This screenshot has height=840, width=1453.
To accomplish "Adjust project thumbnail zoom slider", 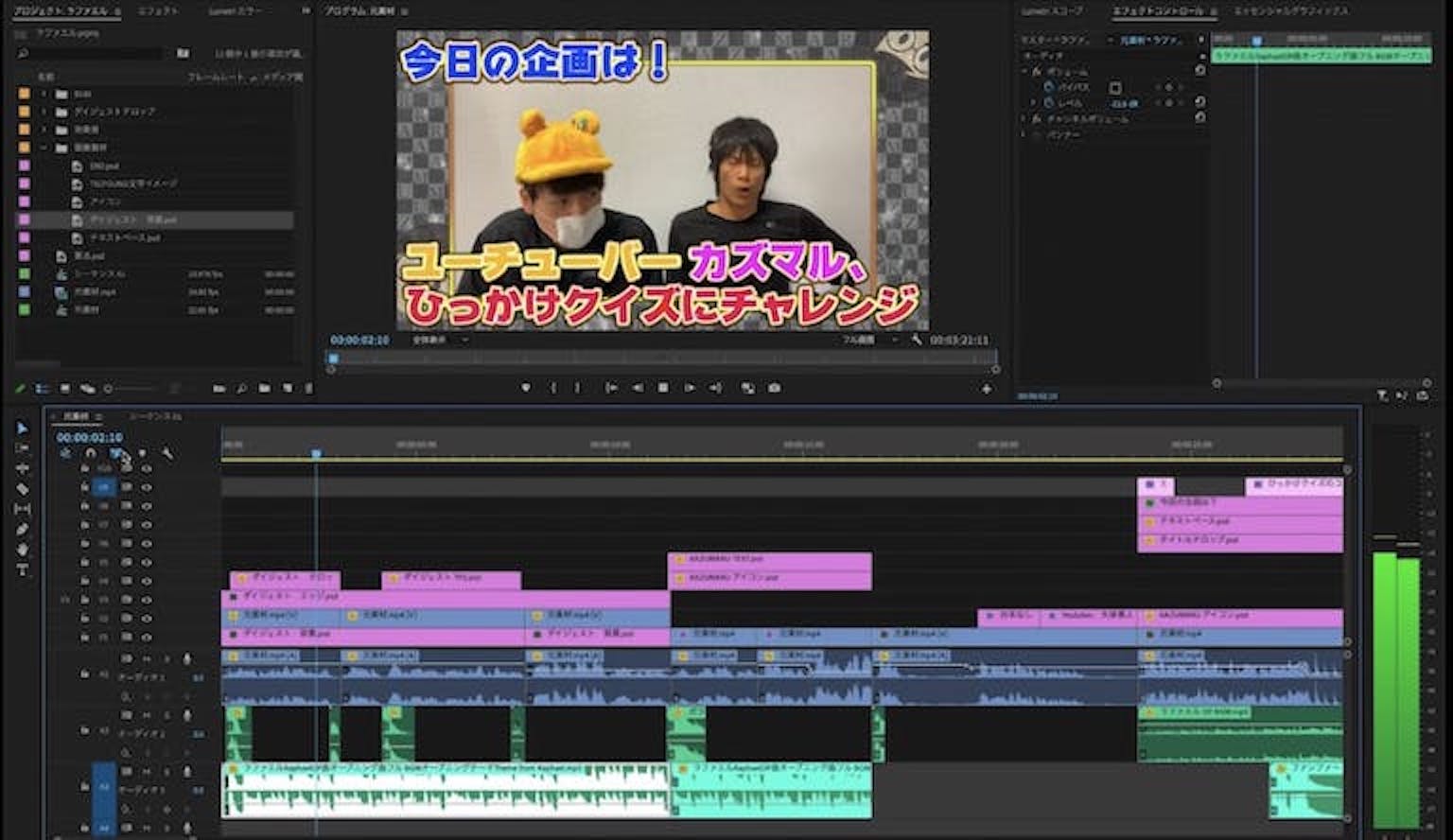I will tap(130, 389).
